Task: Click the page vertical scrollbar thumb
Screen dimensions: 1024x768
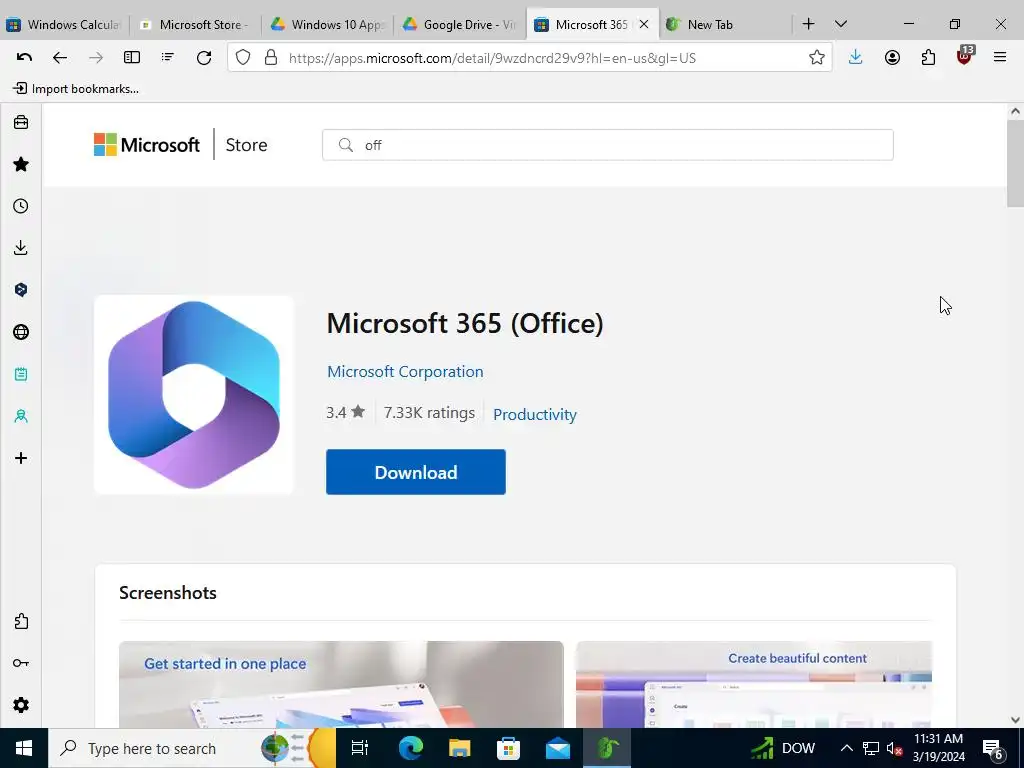Action: click(x=1015, y=165)
